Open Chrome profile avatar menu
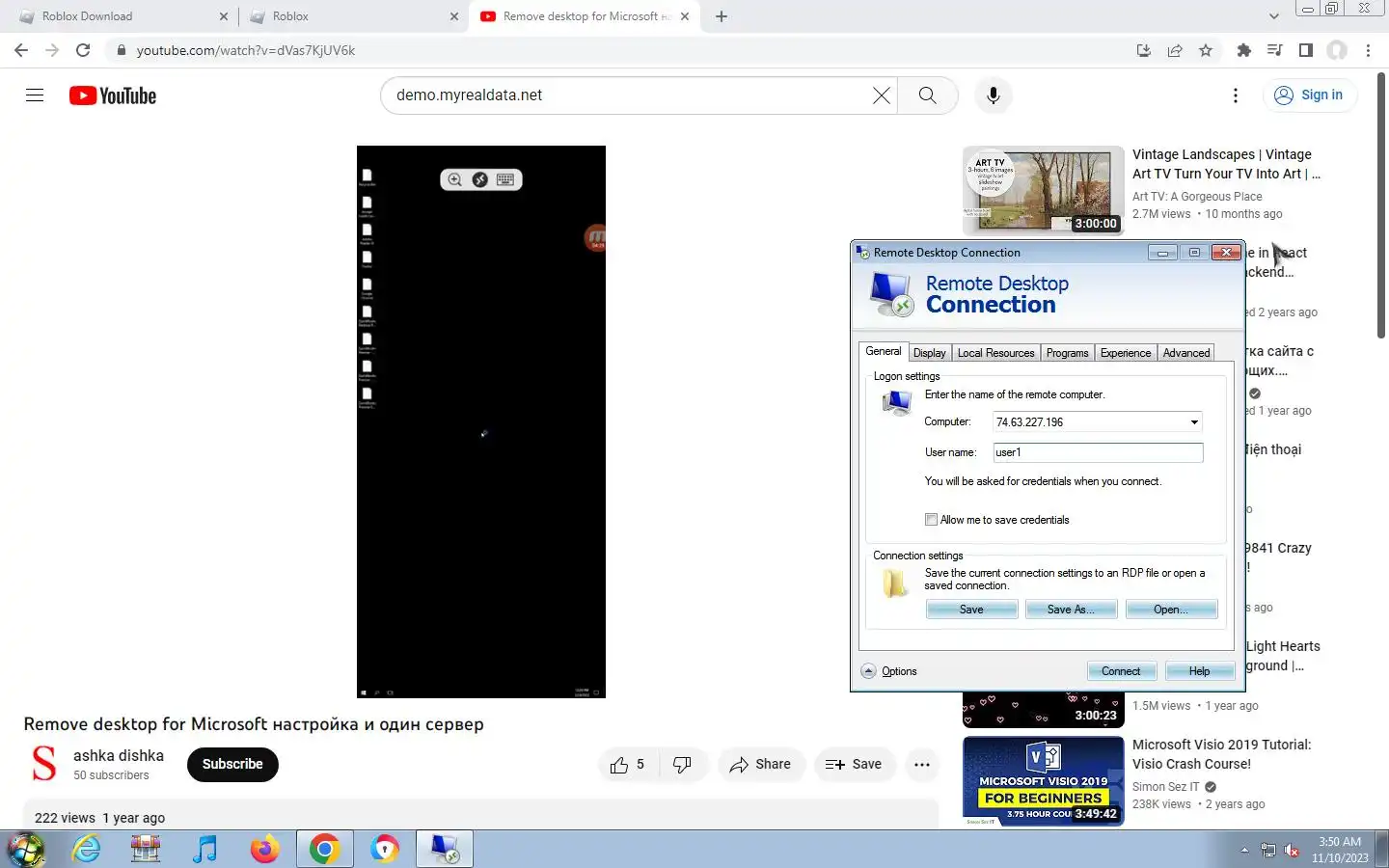The width and height of the screenshot is (1389, 868). [x=1337, y=50]
